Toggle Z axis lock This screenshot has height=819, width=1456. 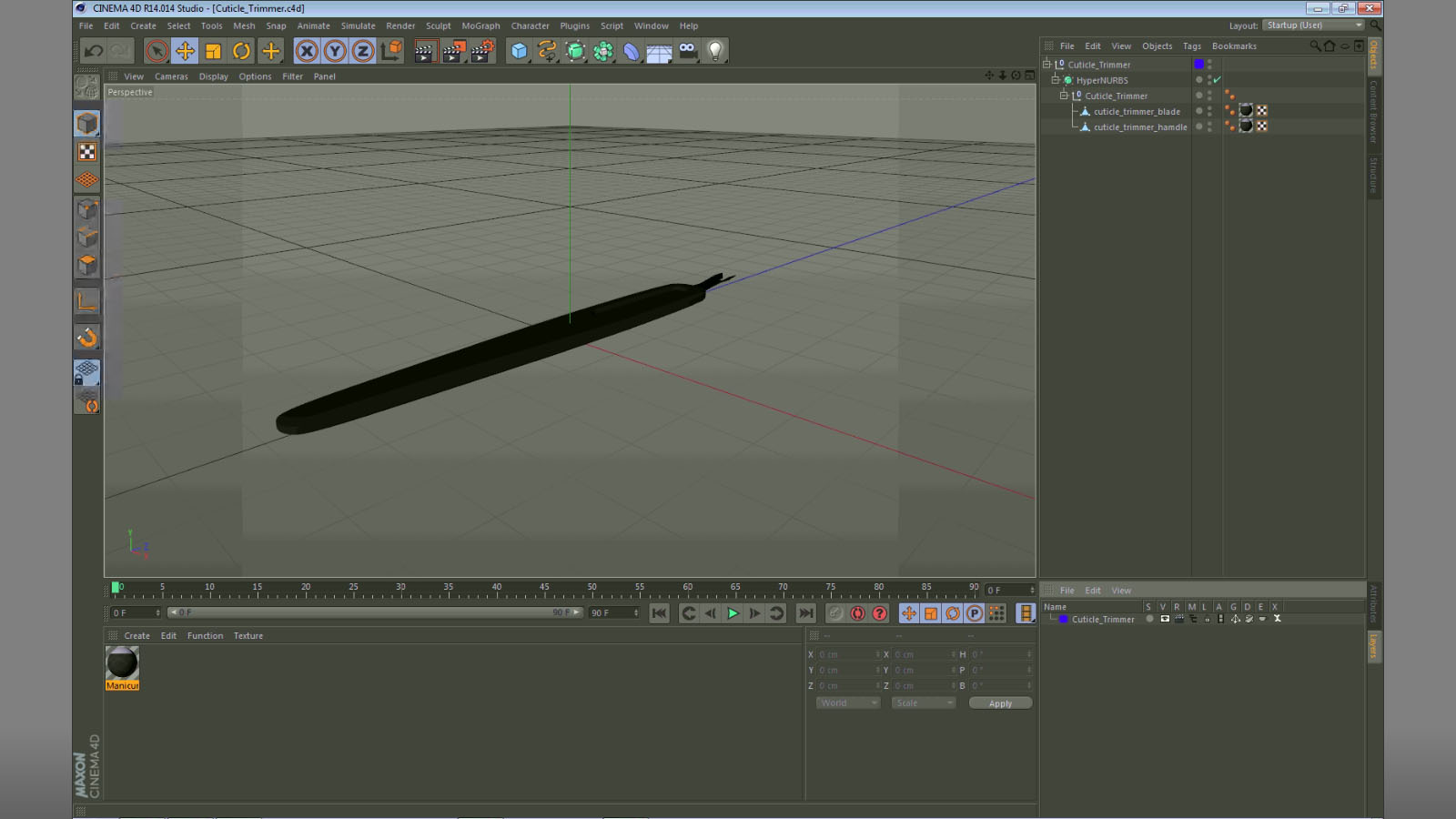point(363,51)
